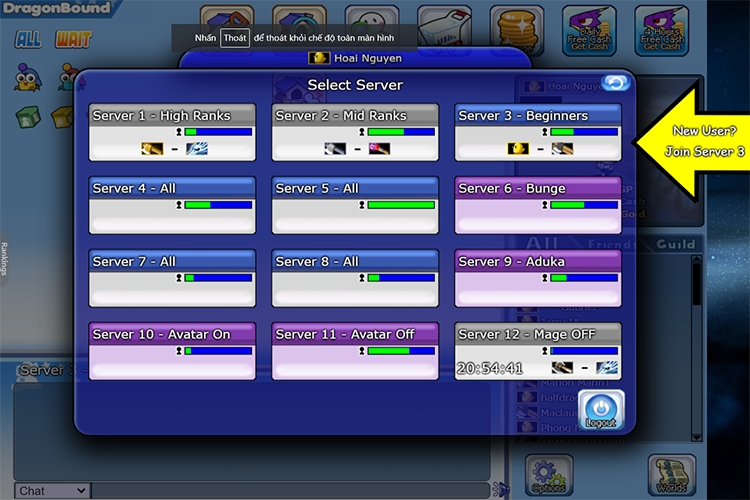
Task: Click the chat message input field
Action: coord(291,491)
